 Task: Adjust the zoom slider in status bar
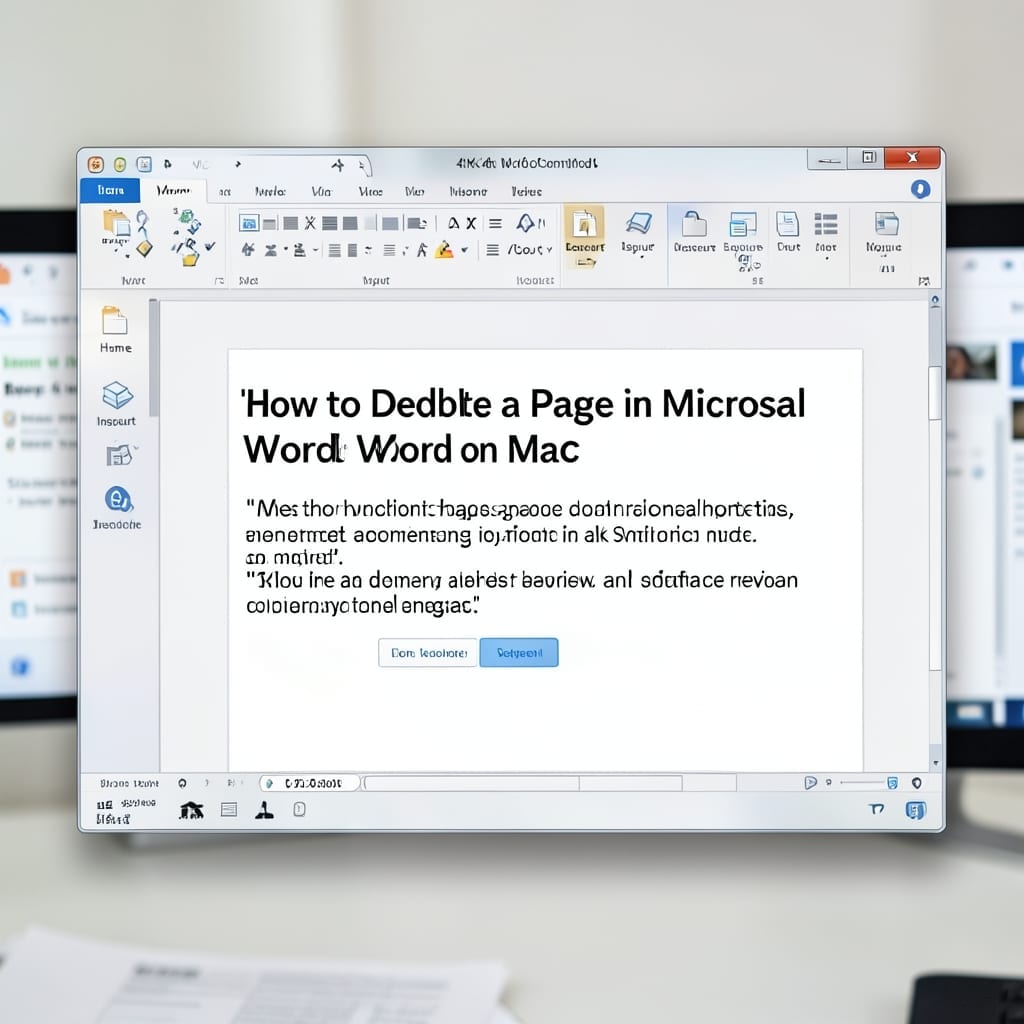point(864,782)
